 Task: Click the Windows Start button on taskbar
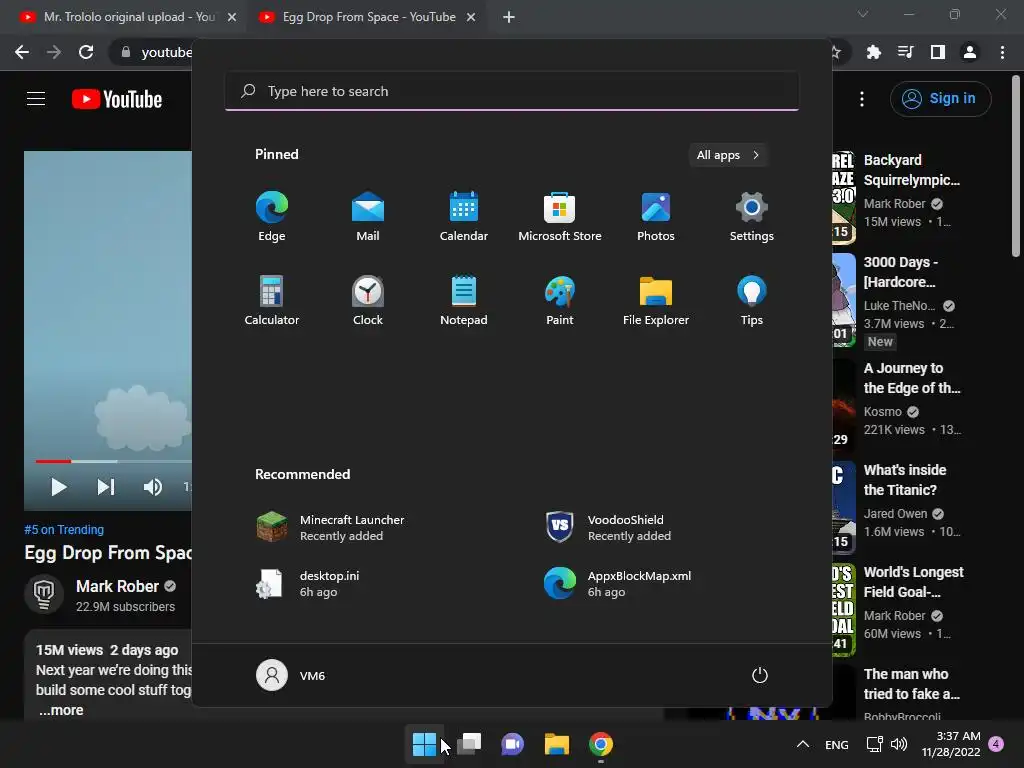click(424, 744)
